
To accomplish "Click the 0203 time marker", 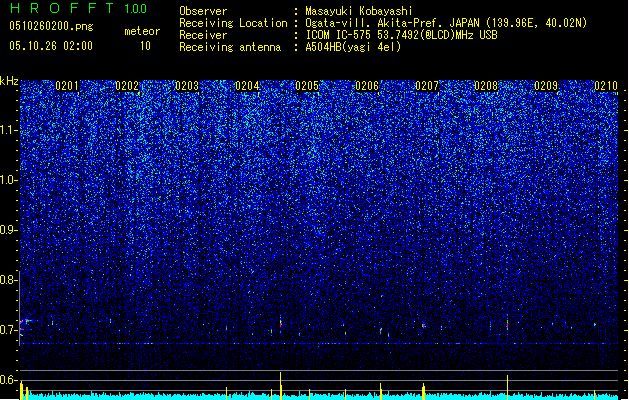I will [x=187, y=86].
